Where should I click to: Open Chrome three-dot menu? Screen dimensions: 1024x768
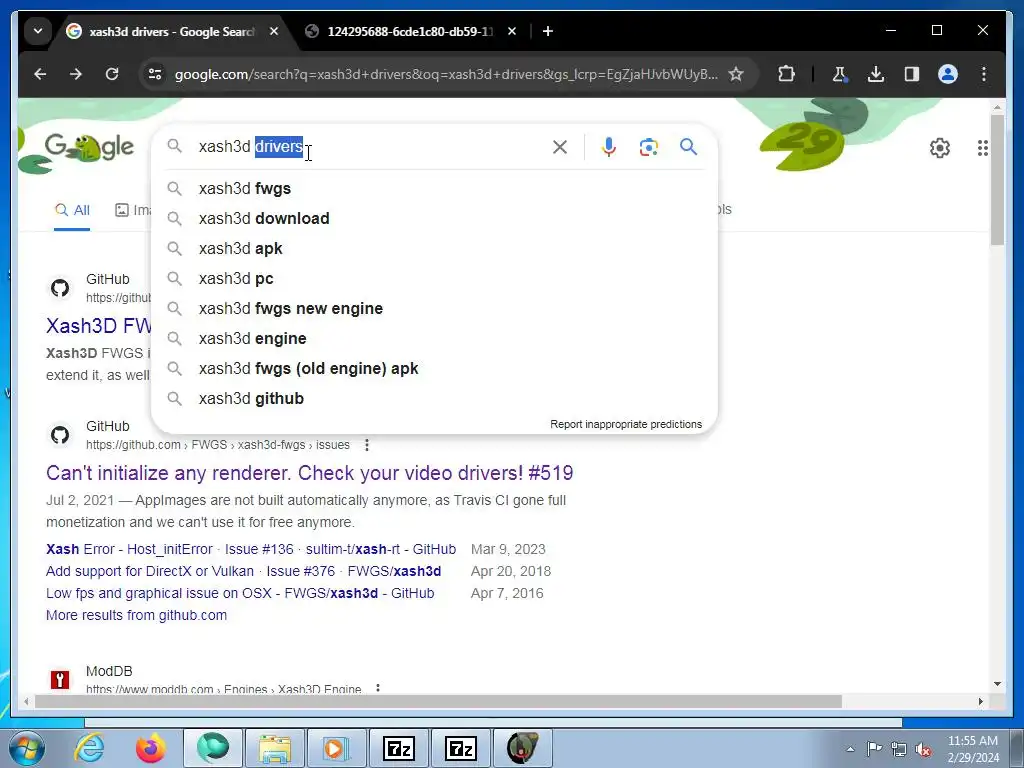[984, 74]
